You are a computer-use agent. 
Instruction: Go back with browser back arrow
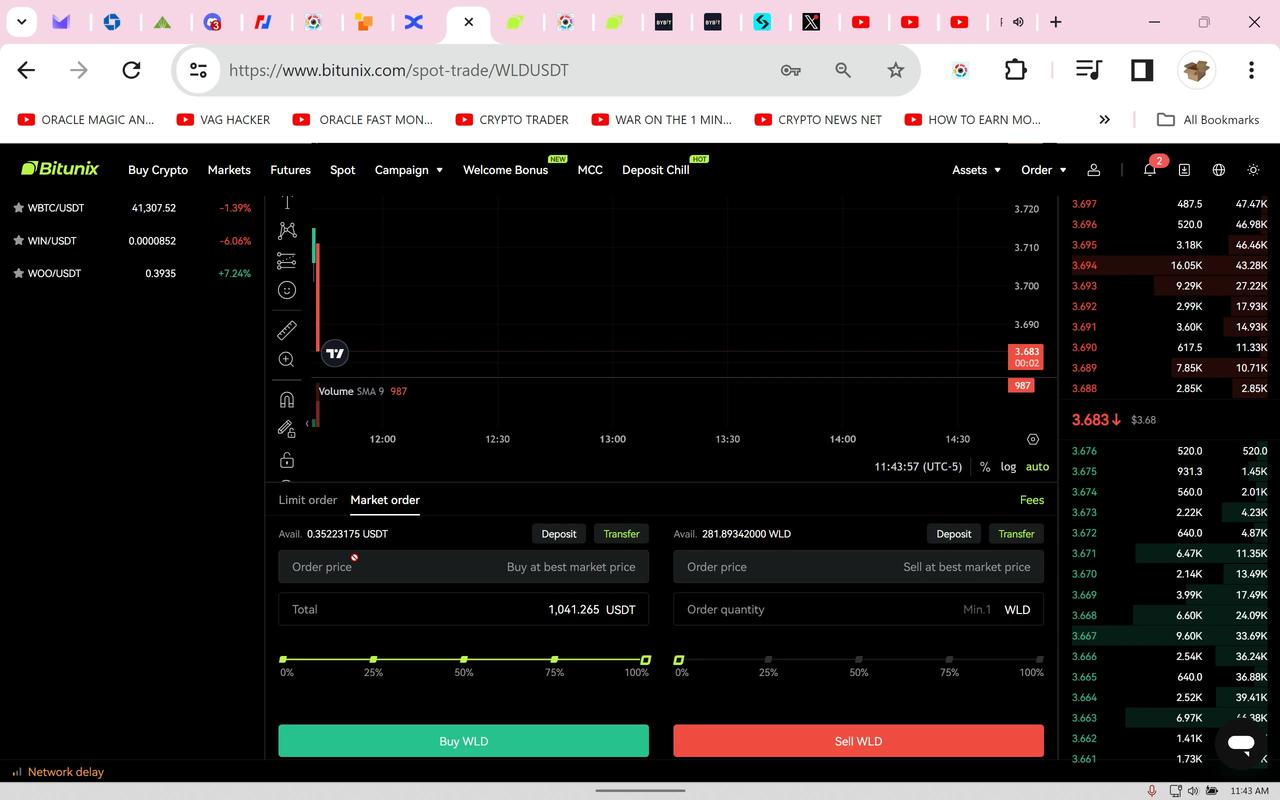27,70
